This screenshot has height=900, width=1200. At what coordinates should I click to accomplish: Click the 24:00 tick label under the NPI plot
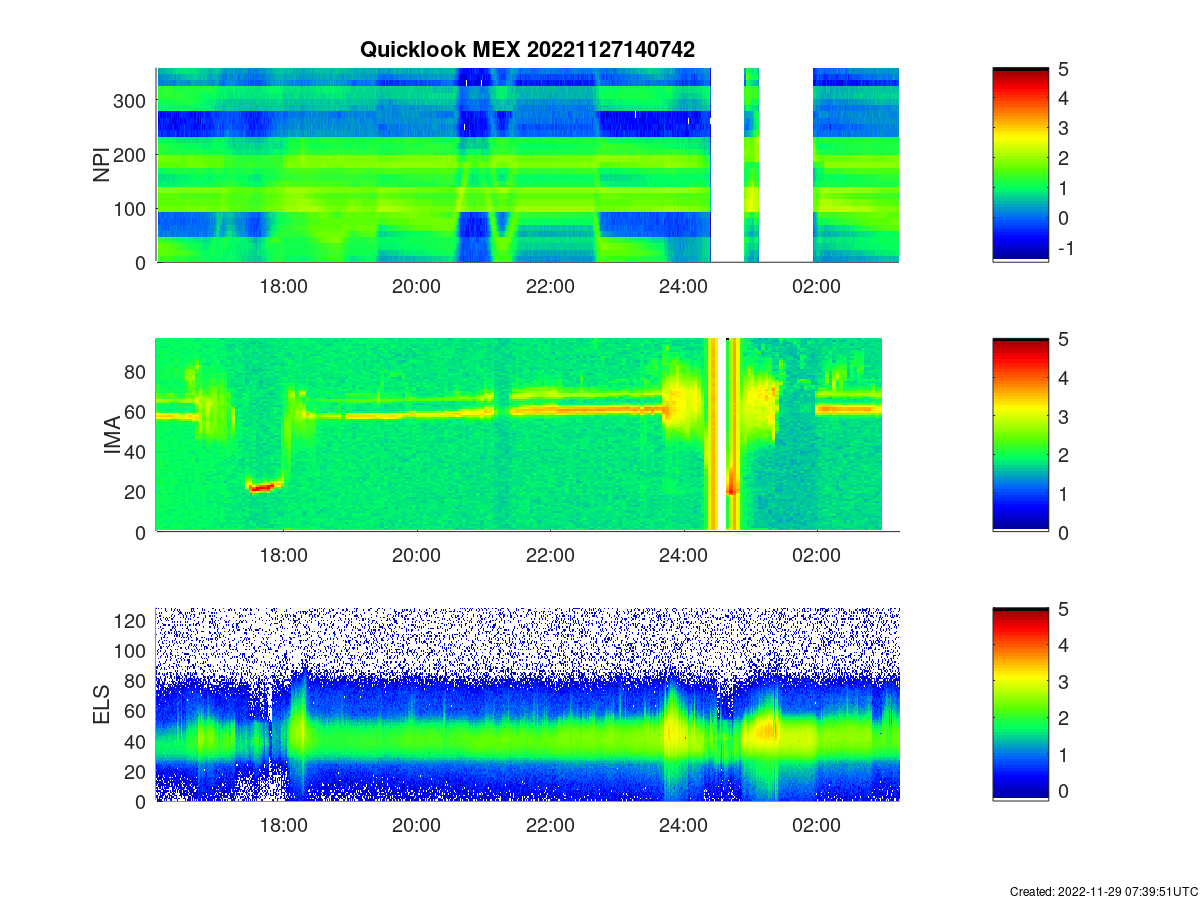(x=683, y=287)
